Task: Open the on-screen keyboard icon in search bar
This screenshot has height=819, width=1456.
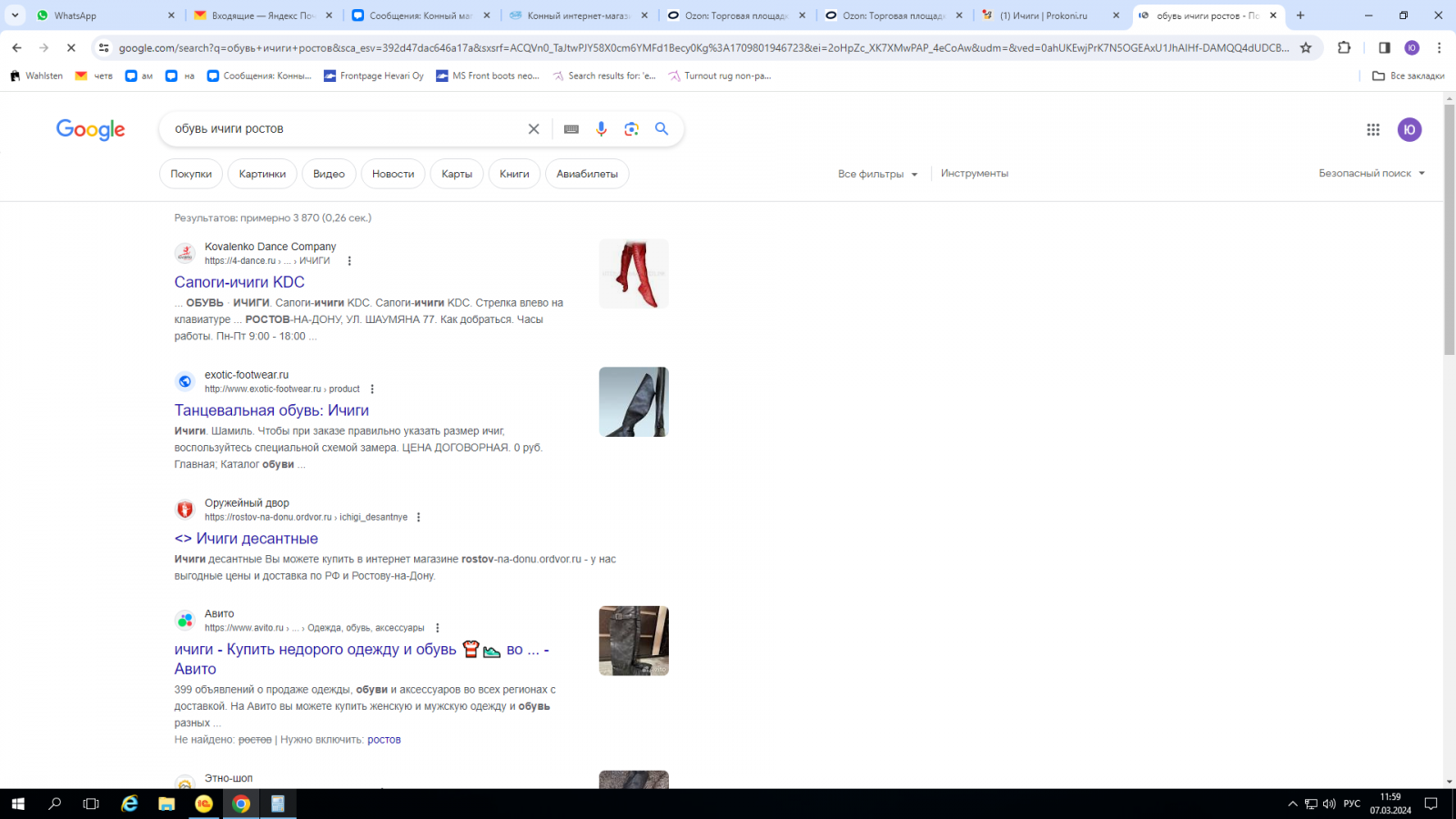Action: coord(571,129)
